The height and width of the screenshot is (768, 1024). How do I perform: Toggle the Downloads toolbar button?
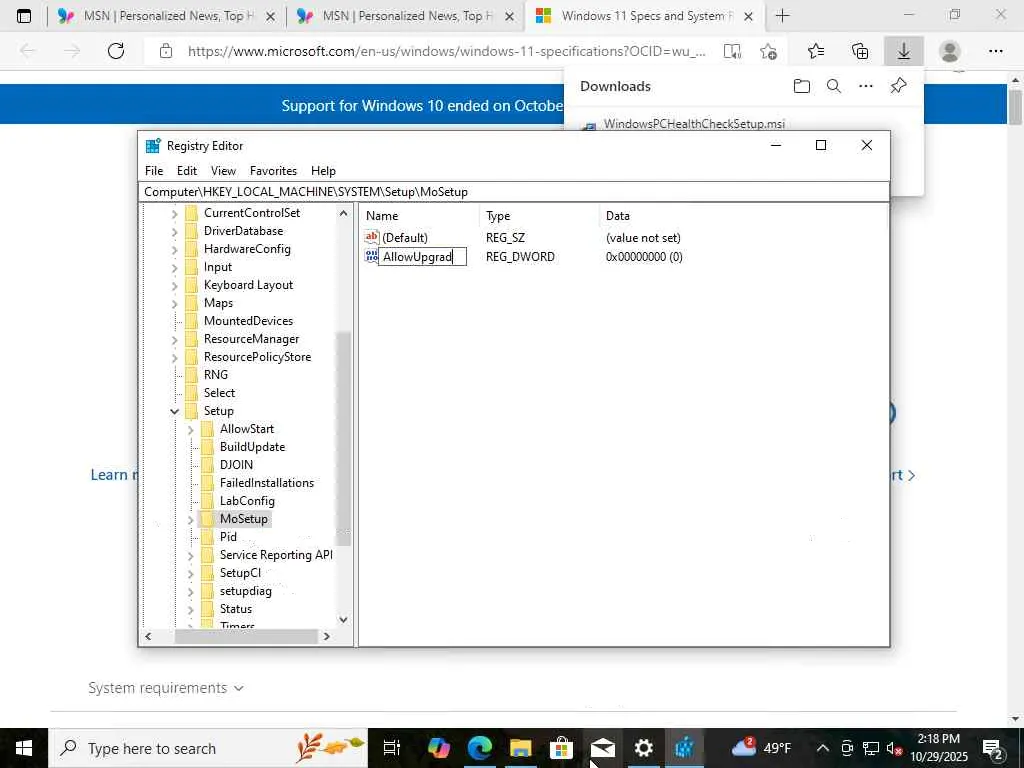click(904, 51)
